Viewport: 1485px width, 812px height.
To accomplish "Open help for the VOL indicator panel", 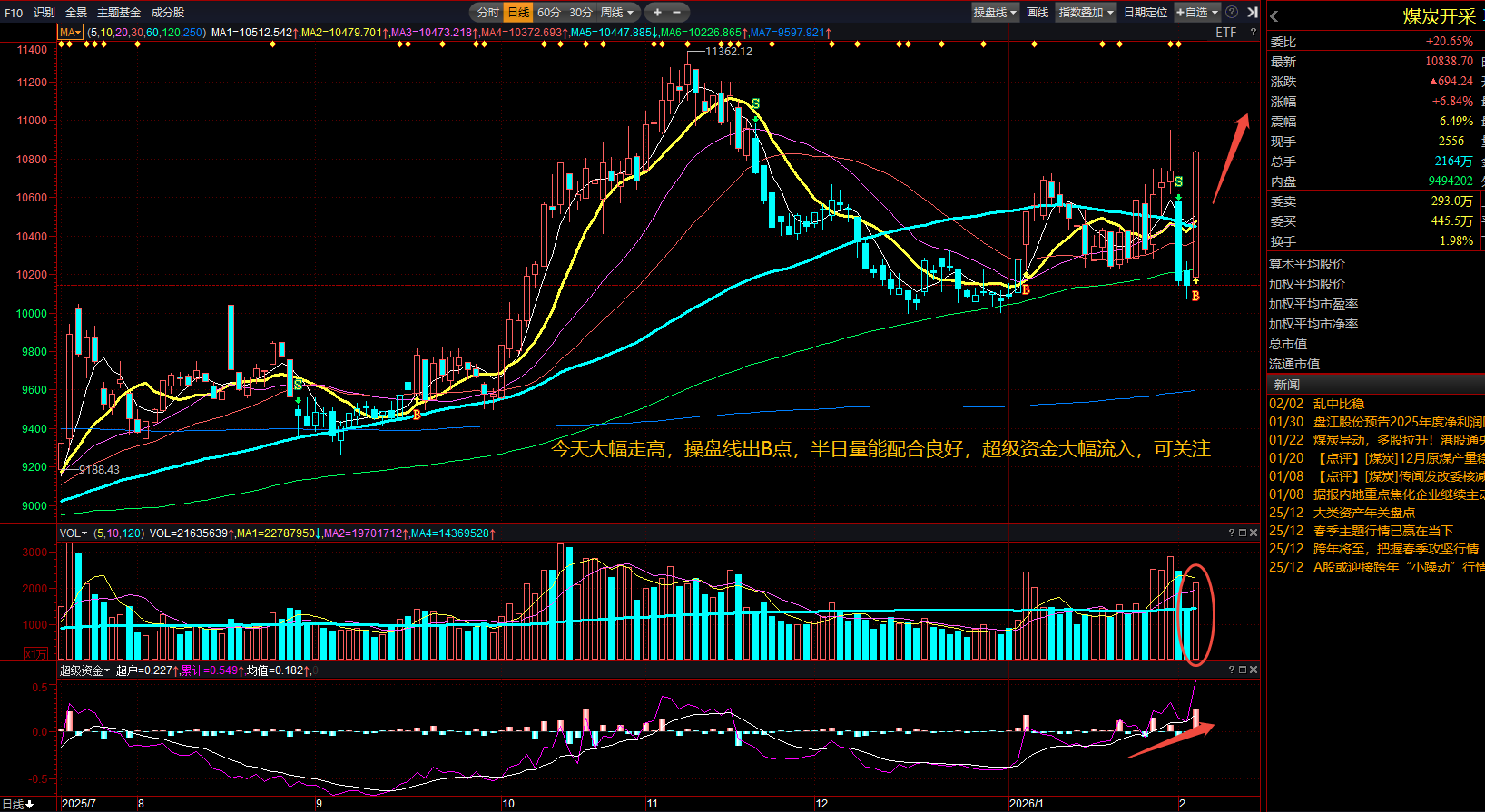I will pyautogui.click(x=1232, y=533).
